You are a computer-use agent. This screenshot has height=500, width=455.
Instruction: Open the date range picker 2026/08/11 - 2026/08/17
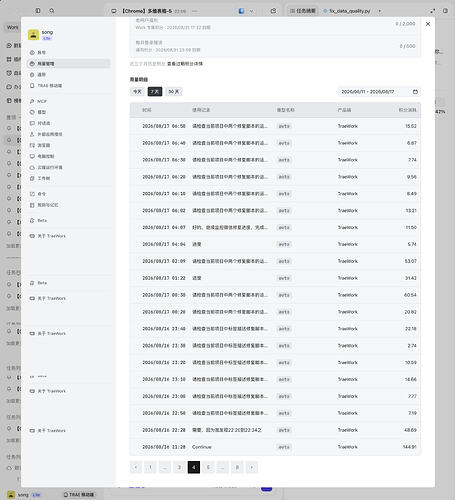click(x=379, y=92)
